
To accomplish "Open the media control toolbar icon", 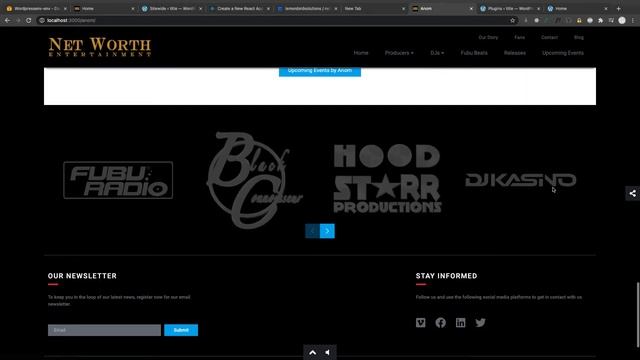I will (x=611, y=20).
